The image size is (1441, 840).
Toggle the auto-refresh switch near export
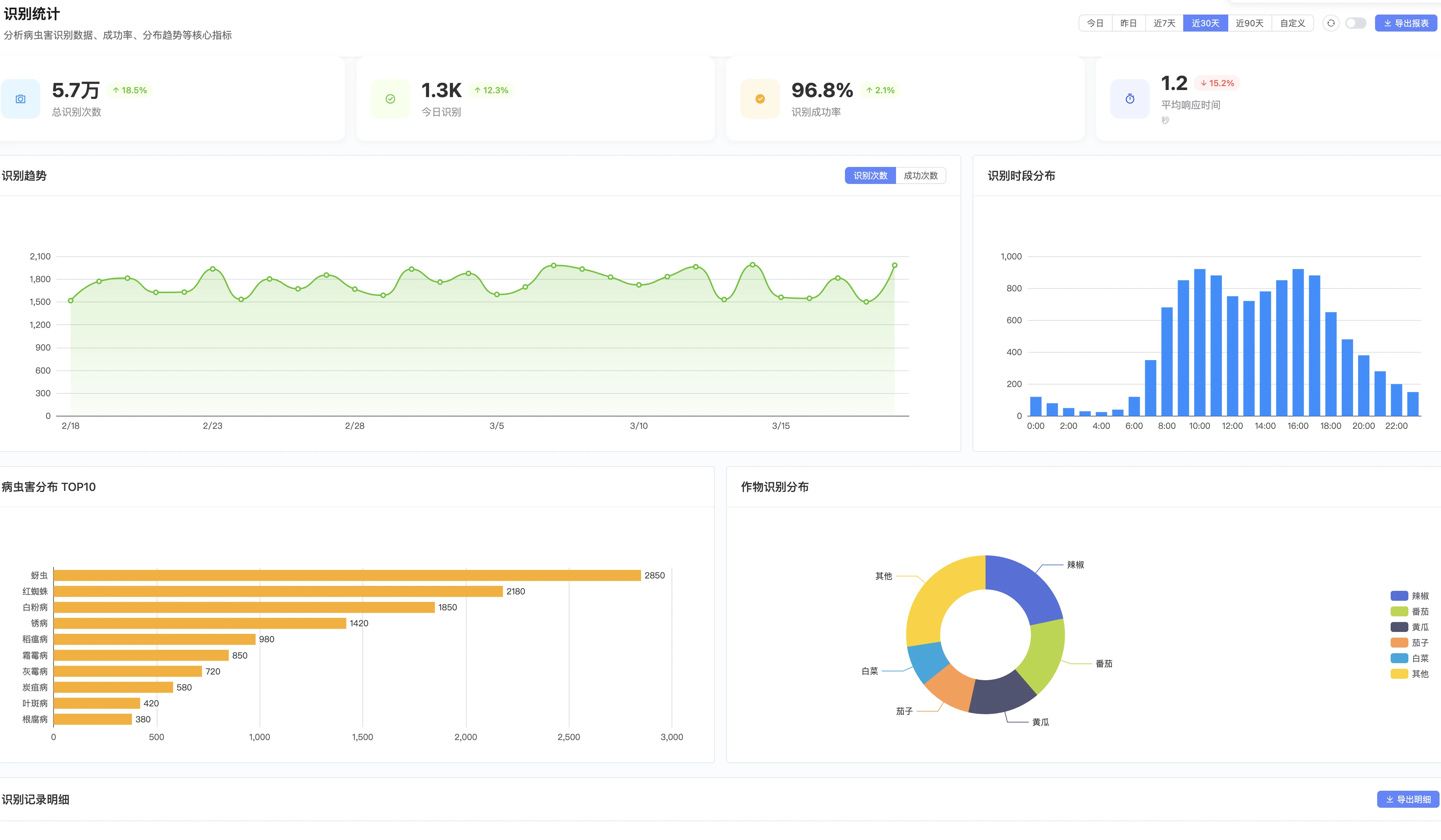[x=1355, y=23]
